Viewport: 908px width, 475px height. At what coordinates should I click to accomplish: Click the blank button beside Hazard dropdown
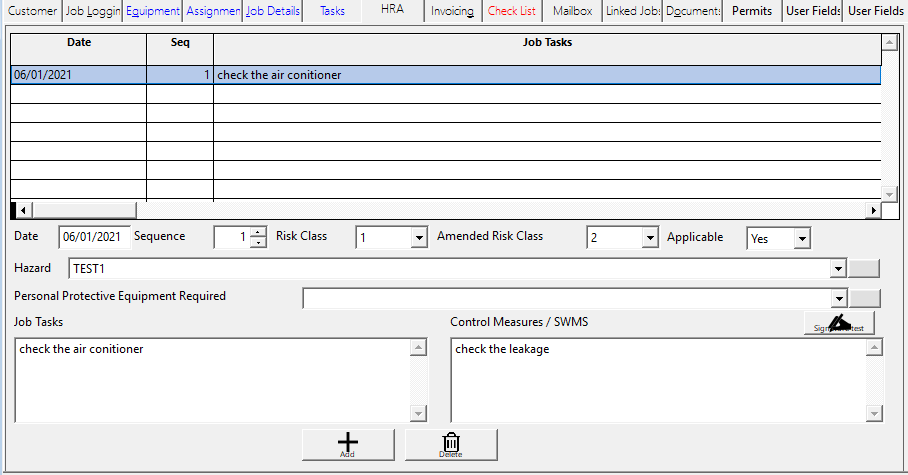click(864, 268)
